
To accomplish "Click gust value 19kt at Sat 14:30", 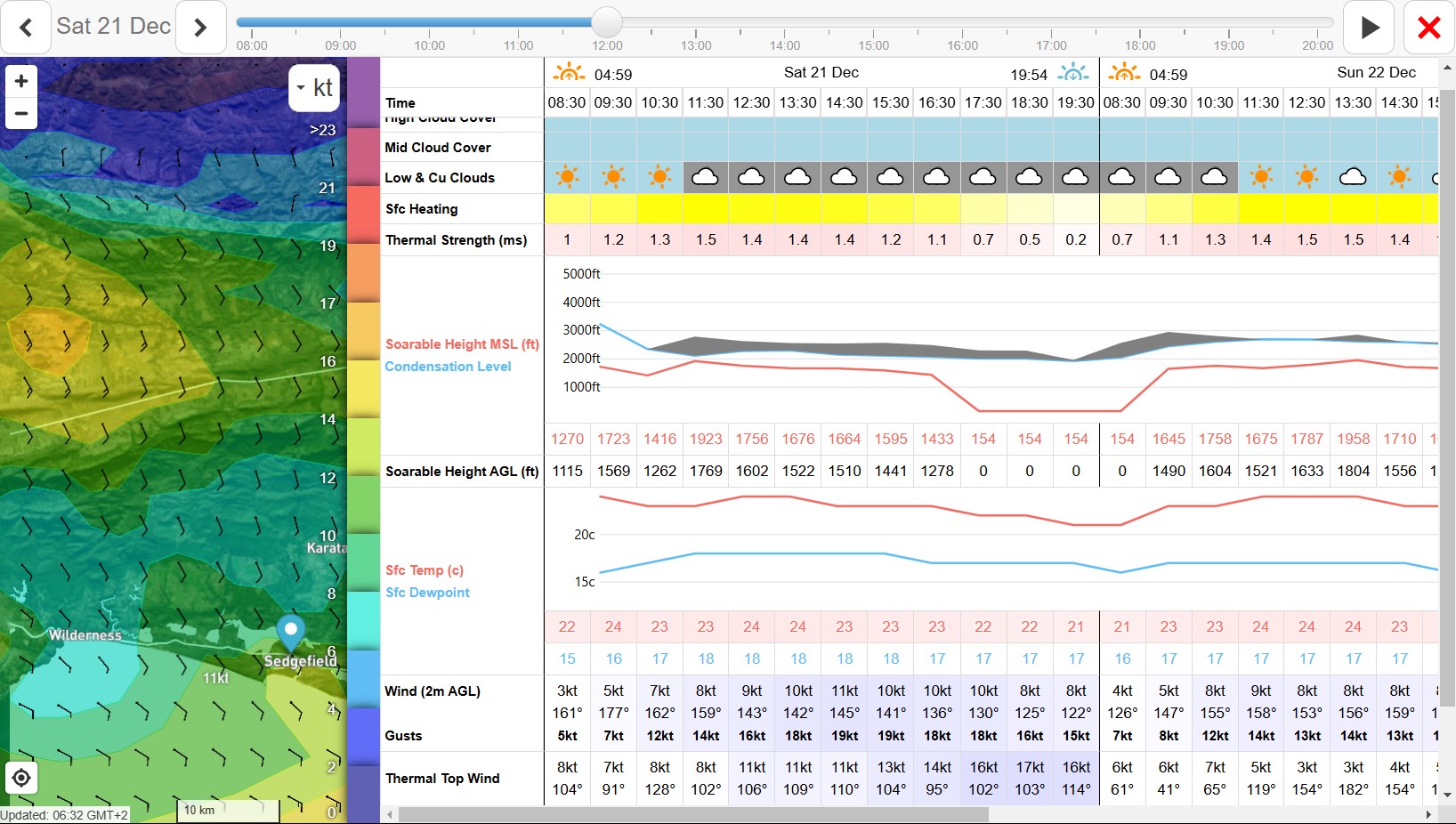I will (x=845, y=736).
